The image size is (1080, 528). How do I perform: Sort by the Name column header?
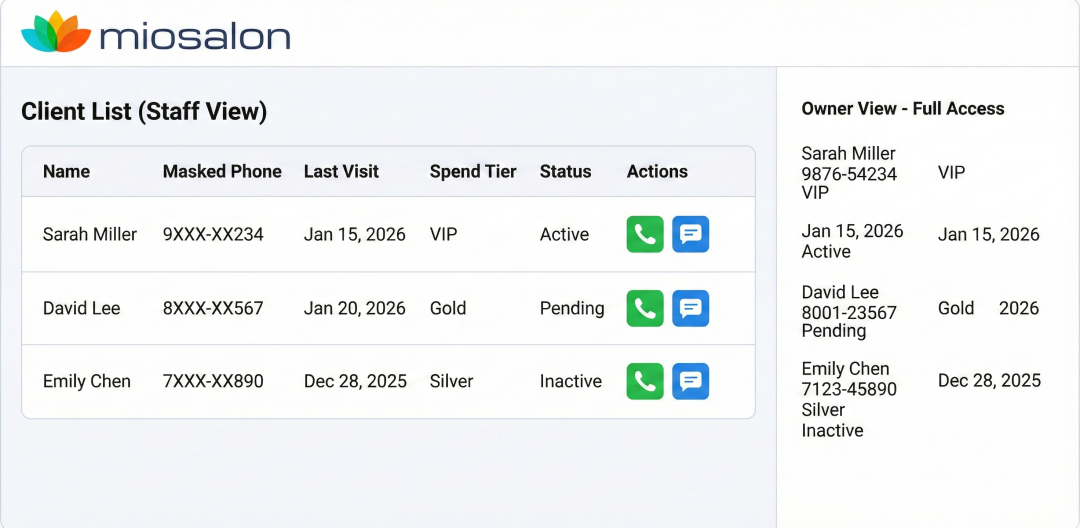66,172
